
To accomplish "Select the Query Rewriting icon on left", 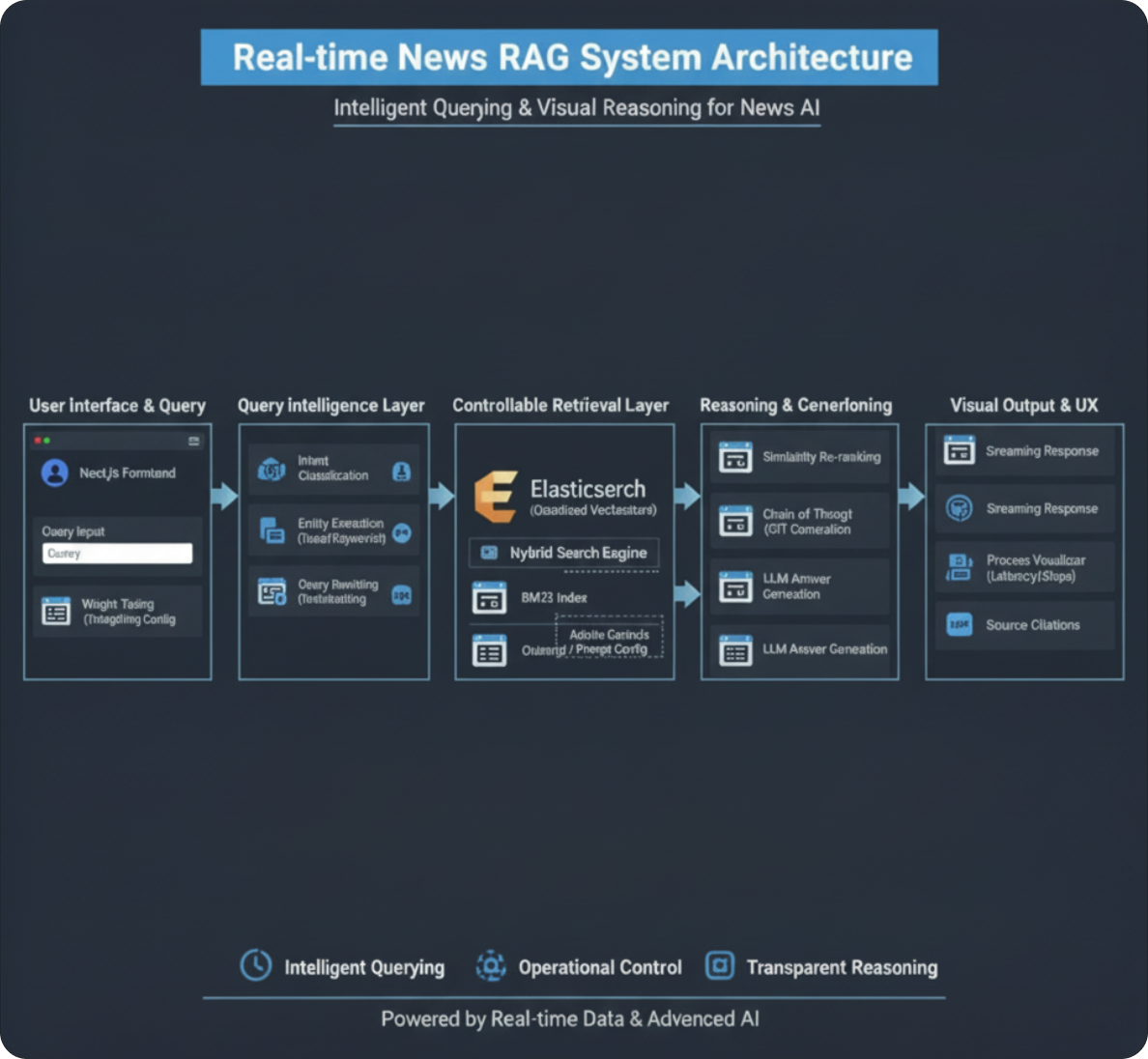I will coord(272,592).
